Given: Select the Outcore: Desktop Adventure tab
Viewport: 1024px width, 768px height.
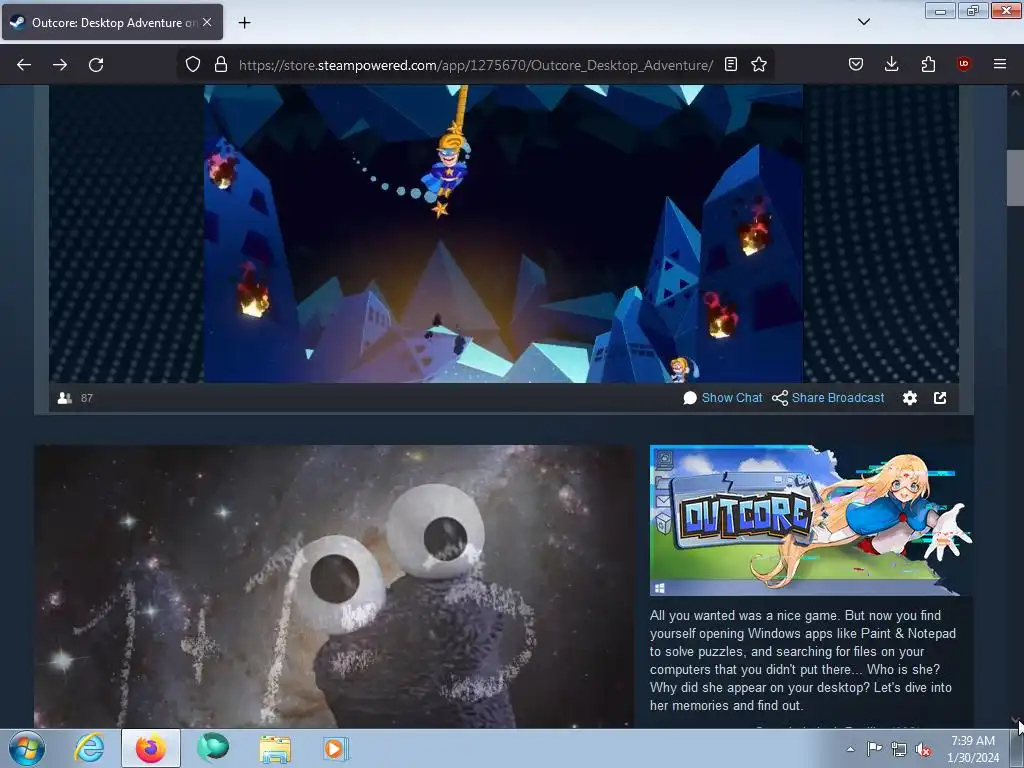Looking at the screenshot, I should pyautogui.click(x=112, y=22).
